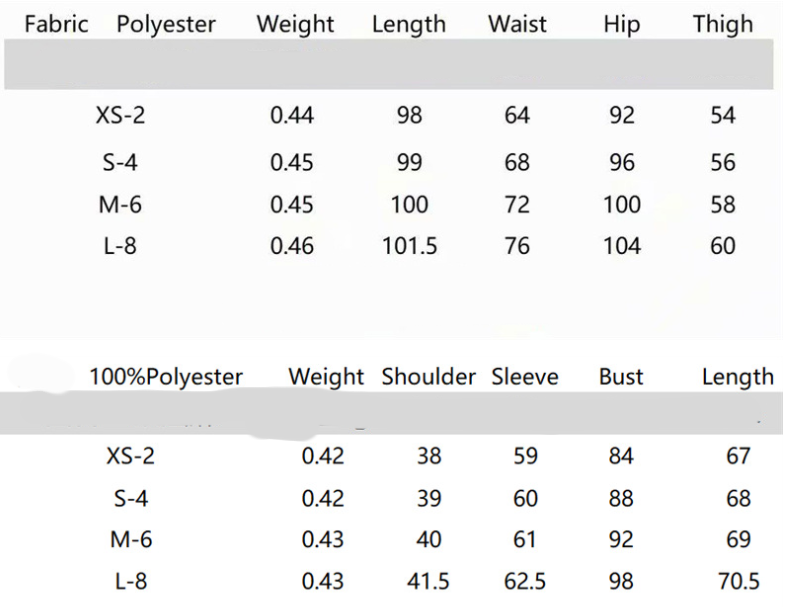Click the 101.5 length value
This screenshot has height=607, width=806.
pos(410,246)
